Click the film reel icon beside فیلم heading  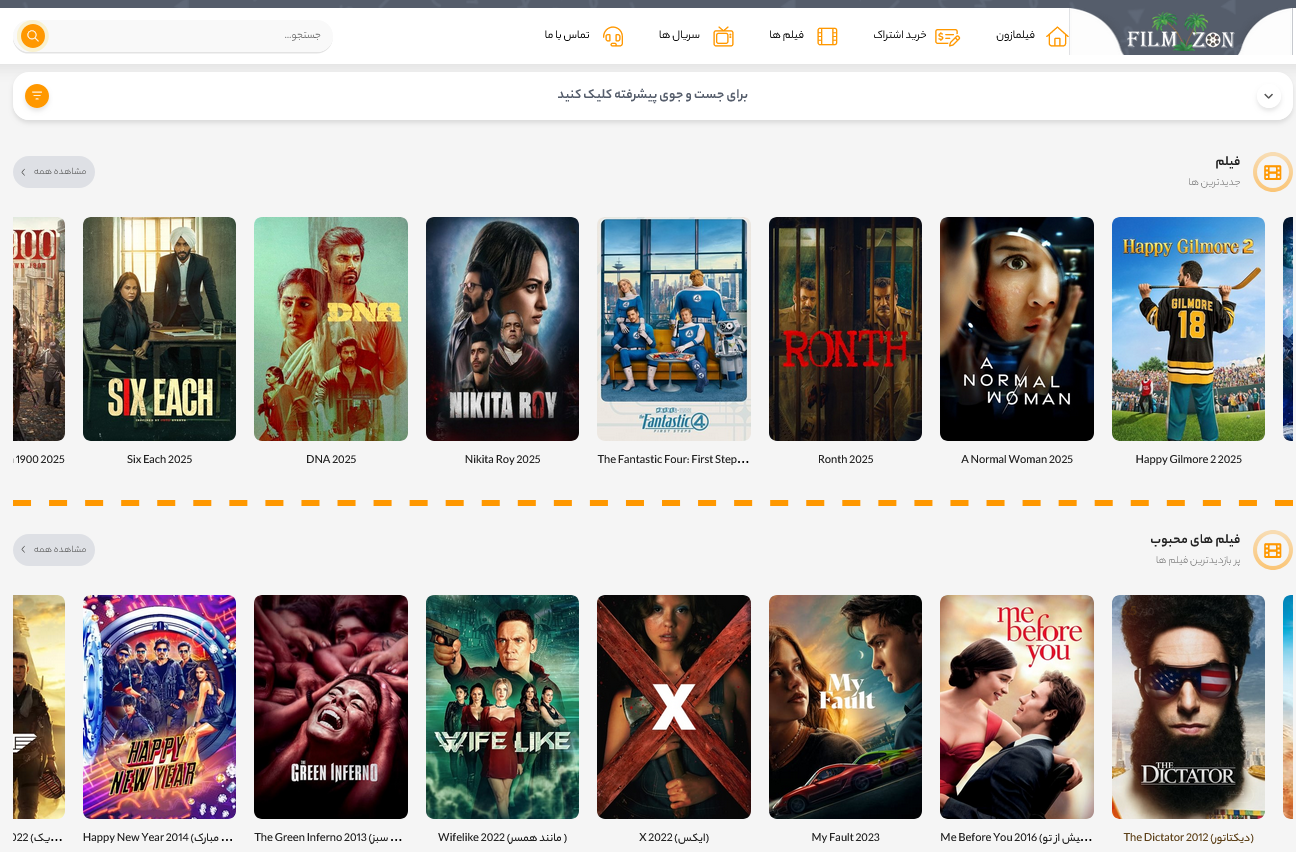point(1272,173)
